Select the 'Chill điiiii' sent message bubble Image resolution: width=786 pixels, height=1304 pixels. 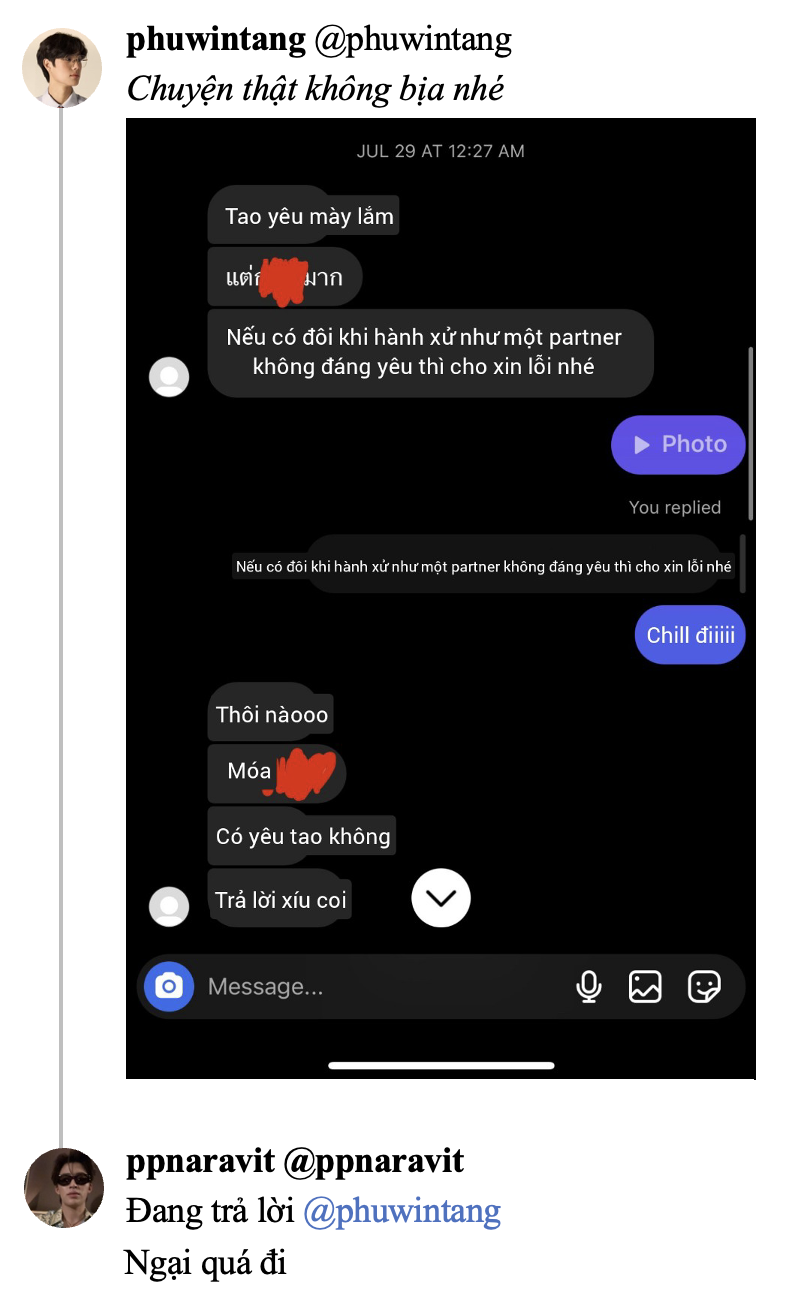coord(690,635)
